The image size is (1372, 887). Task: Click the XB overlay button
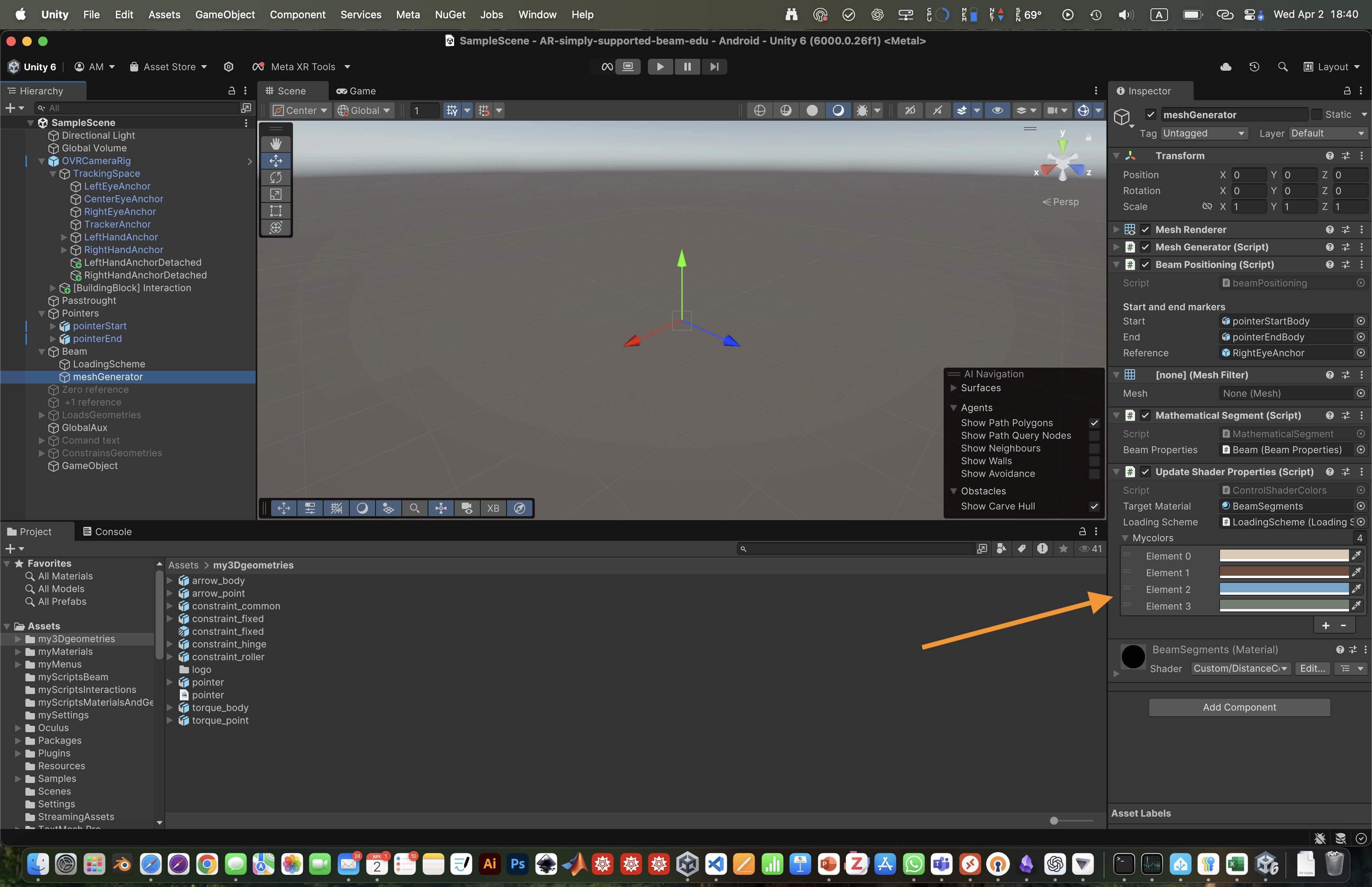[x=493, y=508]
